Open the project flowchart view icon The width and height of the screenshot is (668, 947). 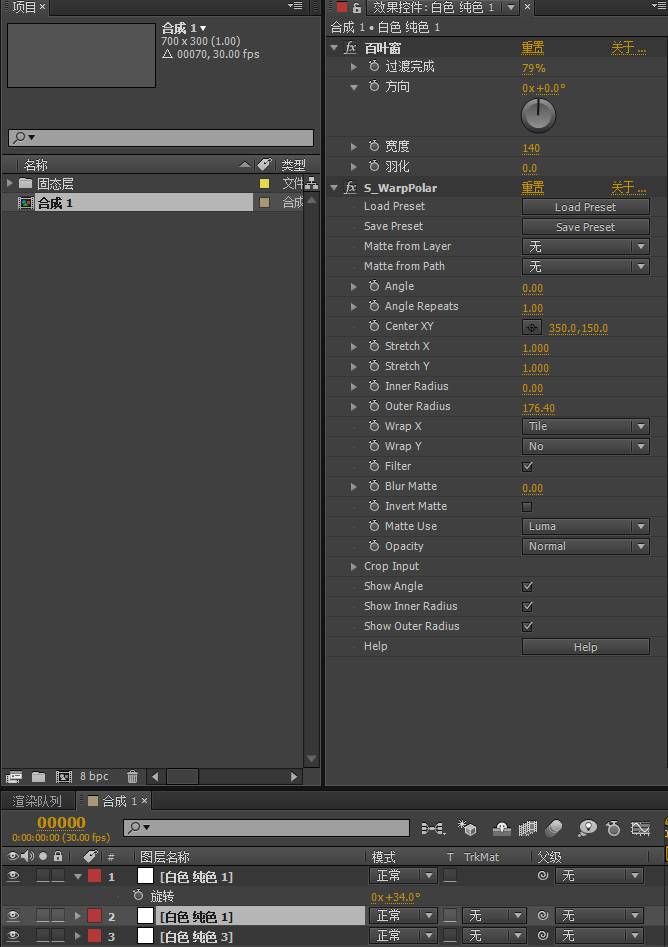(x=312, y=183)
